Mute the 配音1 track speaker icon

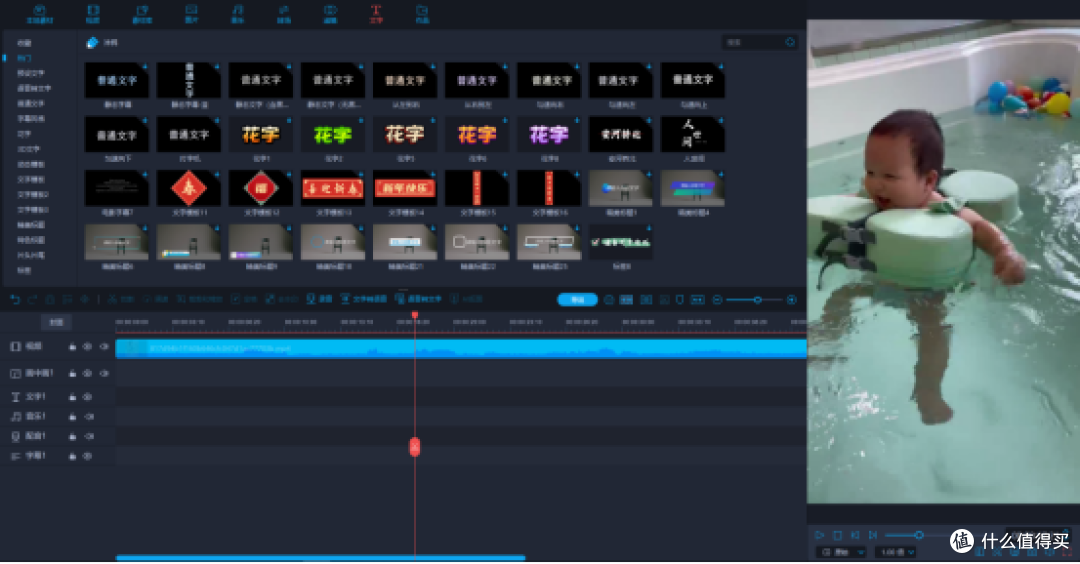(x=89, y=437)
